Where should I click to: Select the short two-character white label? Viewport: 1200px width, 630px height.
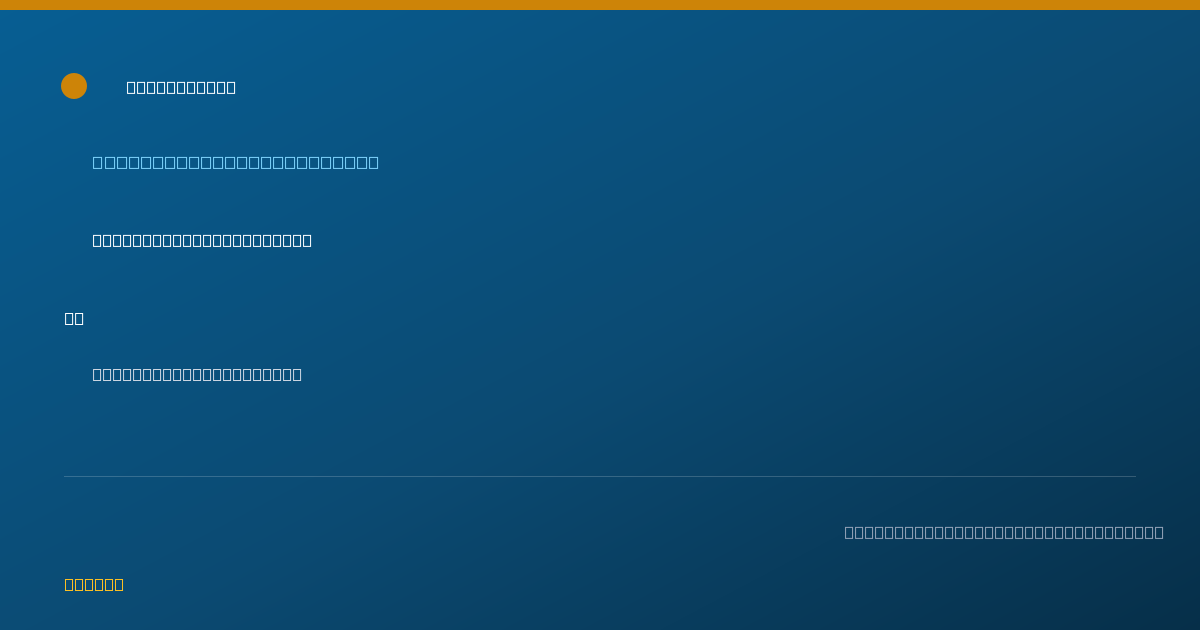[x=74, y=318]
